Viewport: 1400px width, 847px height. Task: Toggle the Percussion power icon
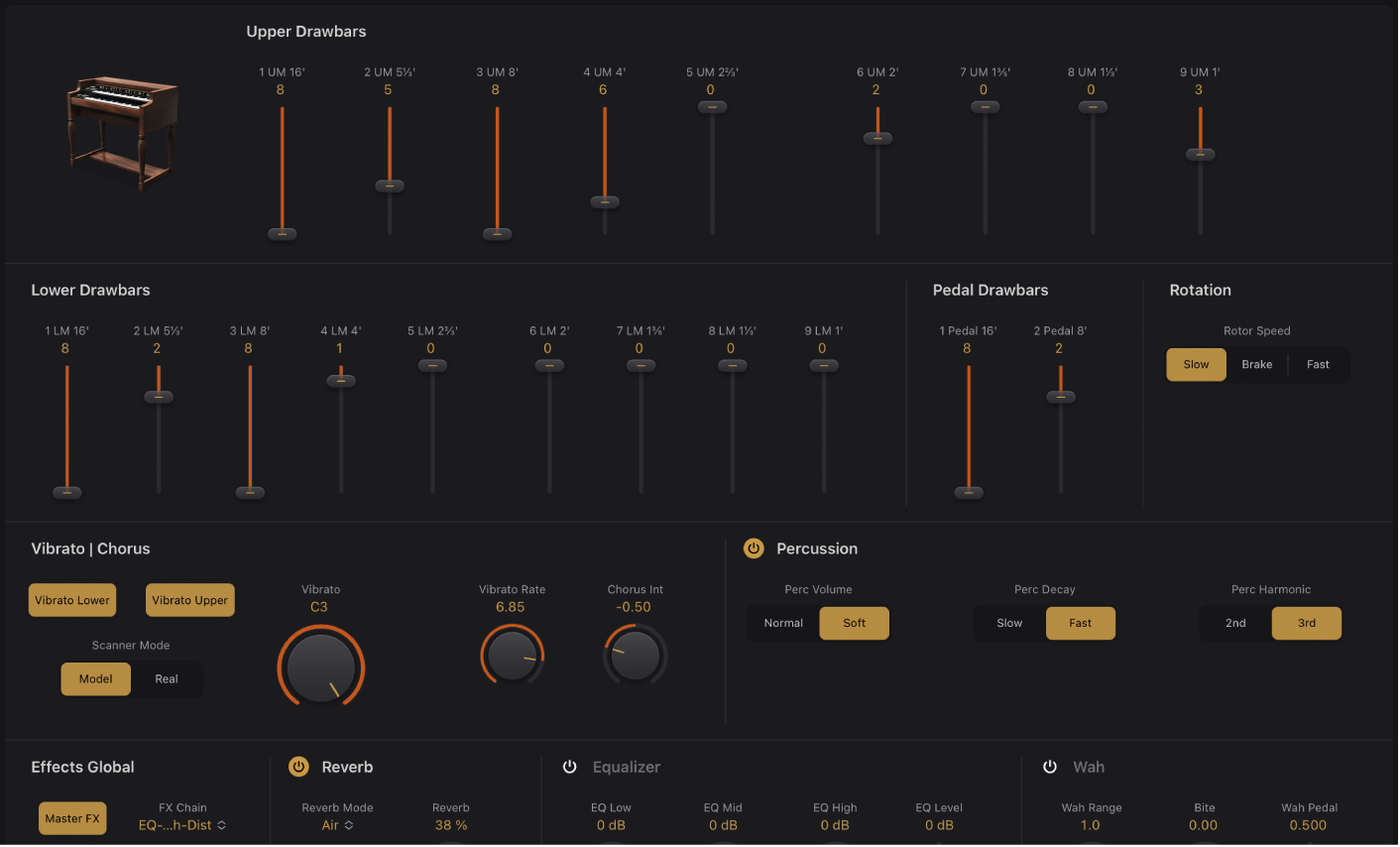[754, 548]
